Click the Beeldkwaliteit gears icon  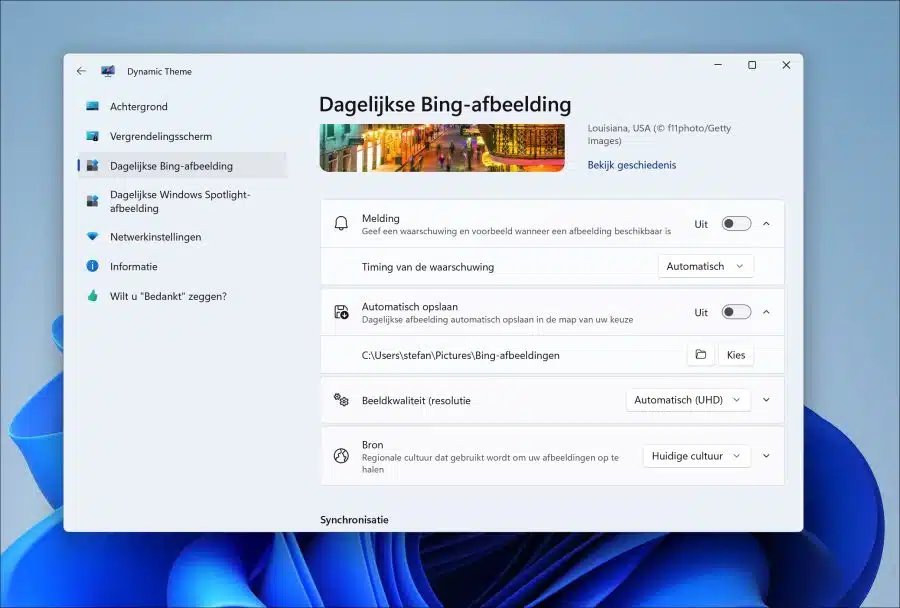click(x=342, y=400)
